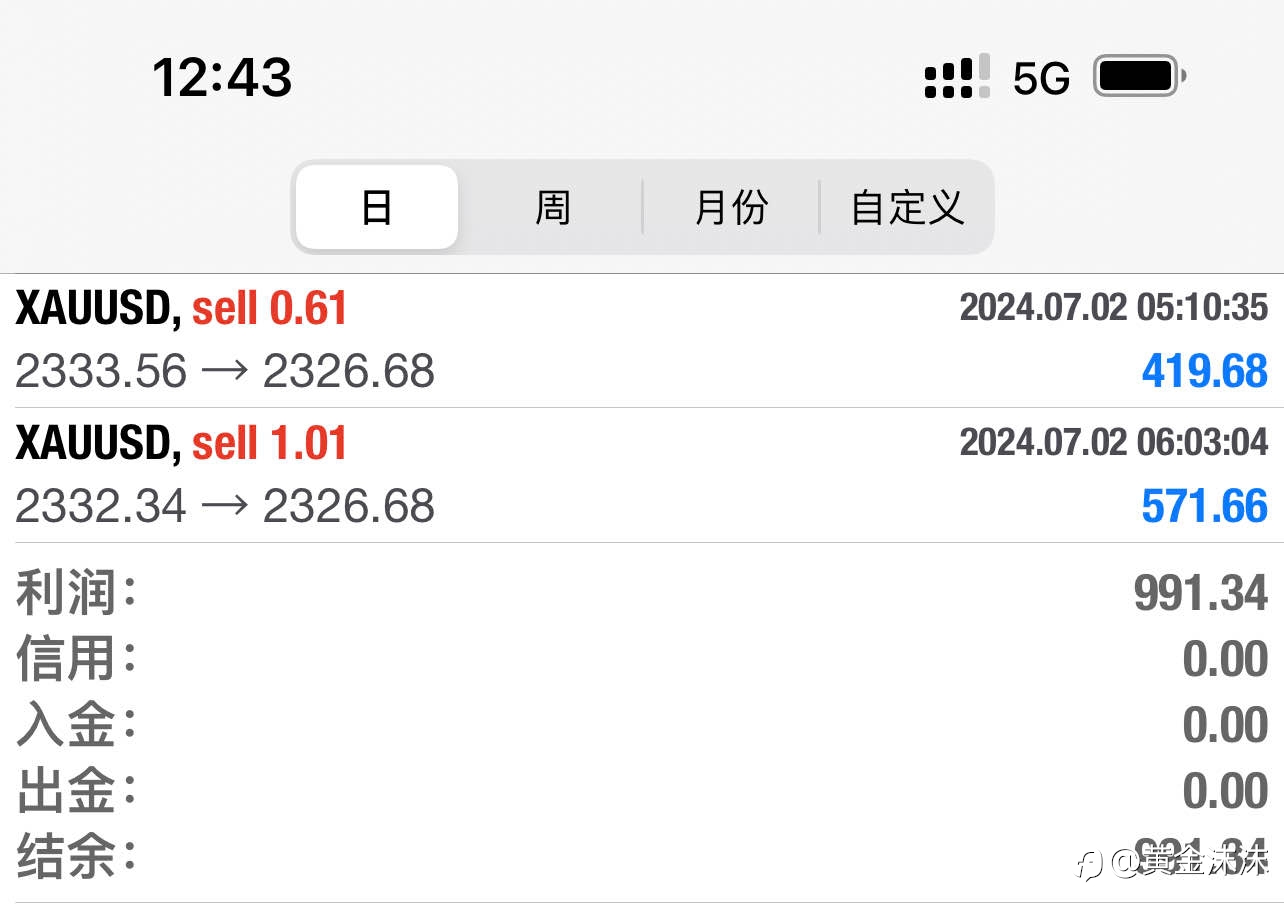Tap the 2332.34 → 2326.68 price line
Viewport: 1284px width, 915px height.
coord(225,507)
